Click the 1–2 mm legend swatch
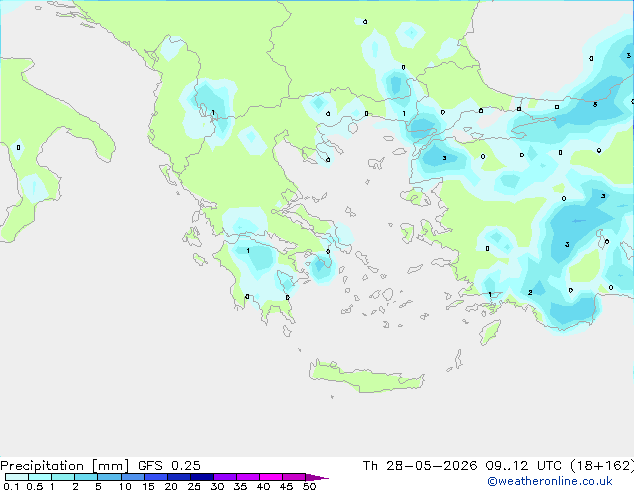The image size is (634, 490). [x=63, y=477]
